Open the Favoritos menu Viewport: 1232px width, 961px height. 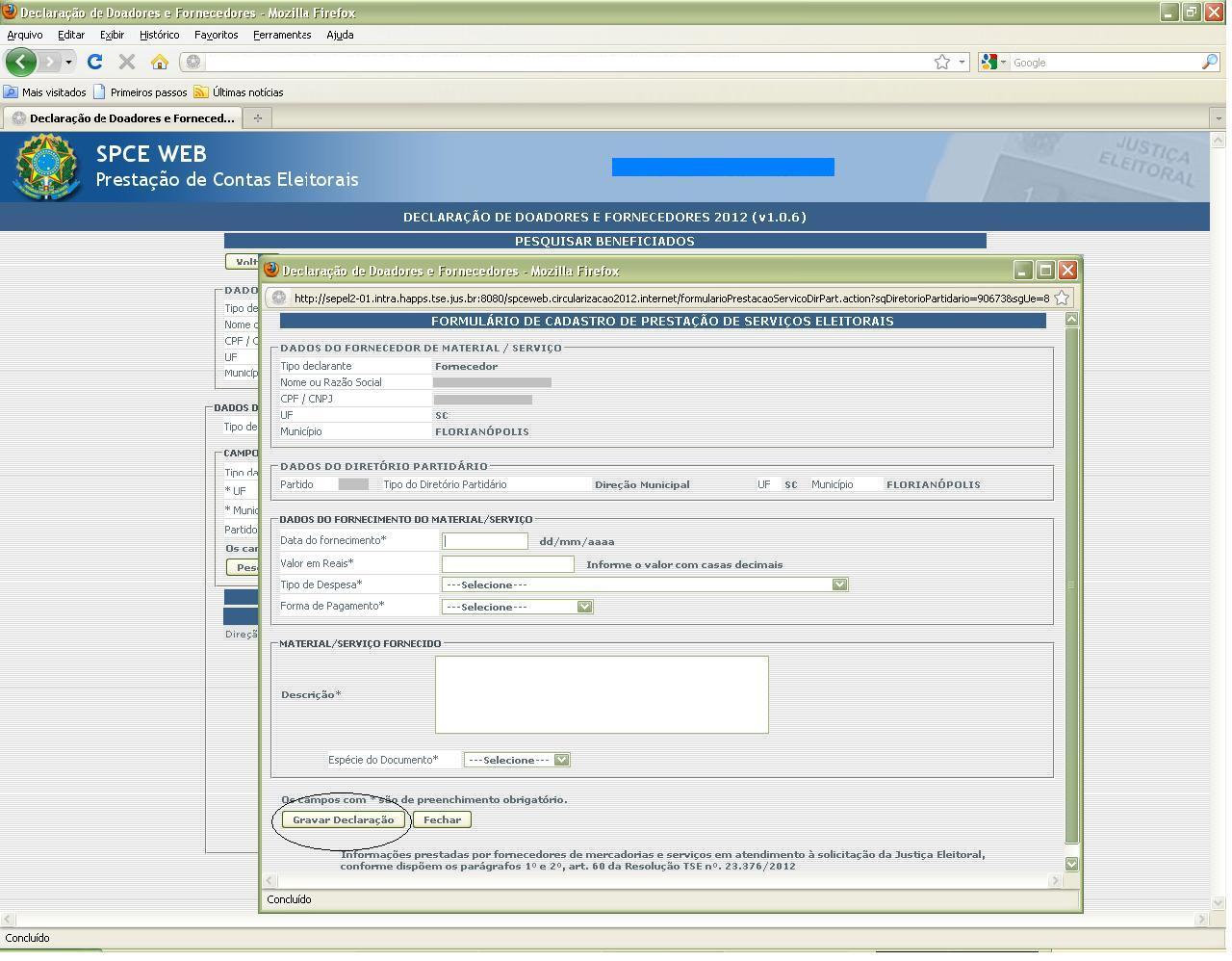pyautogui.click(x=216, y=35)
